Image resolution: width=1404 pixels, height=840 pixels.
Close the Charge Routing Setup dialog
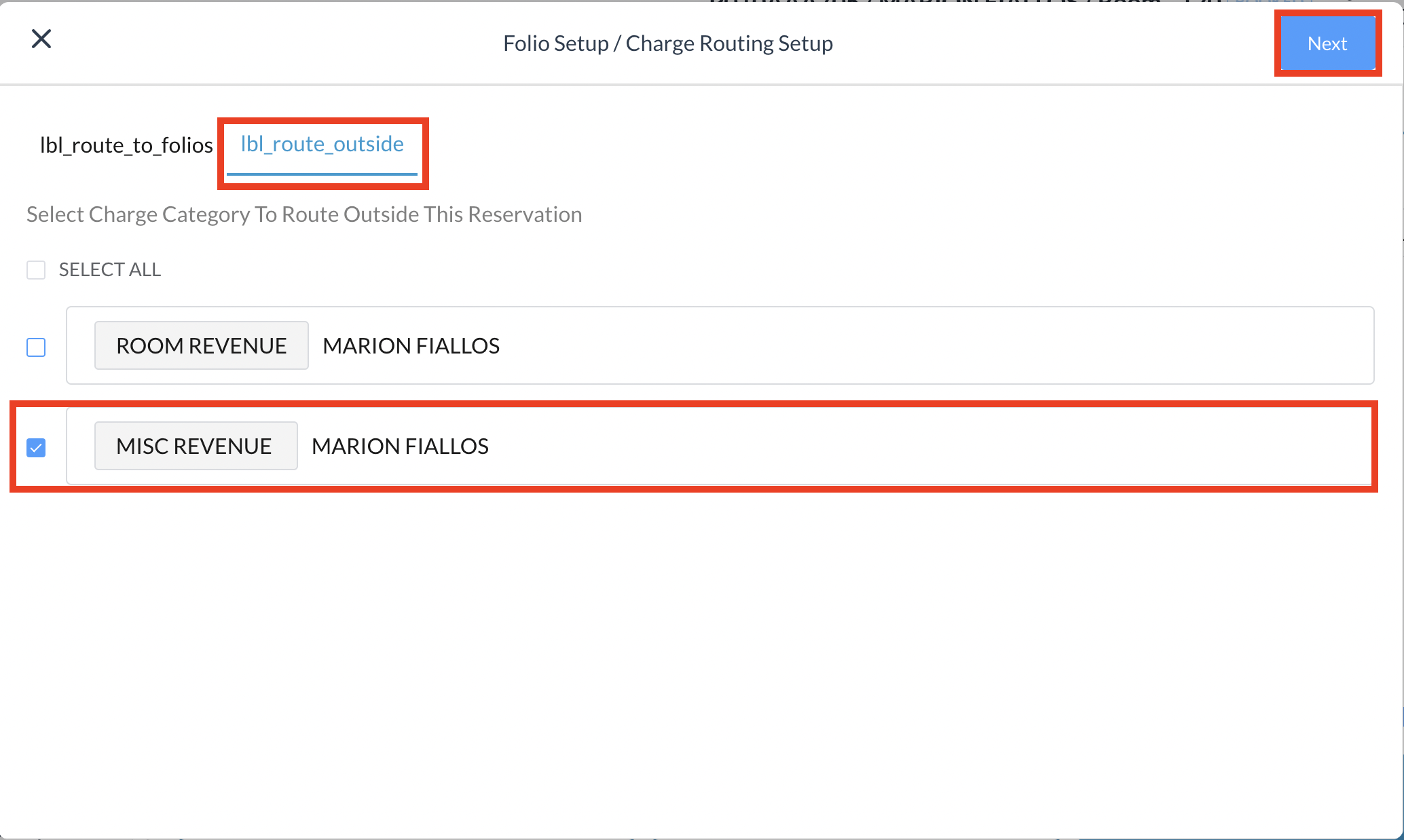pos(41,39)
